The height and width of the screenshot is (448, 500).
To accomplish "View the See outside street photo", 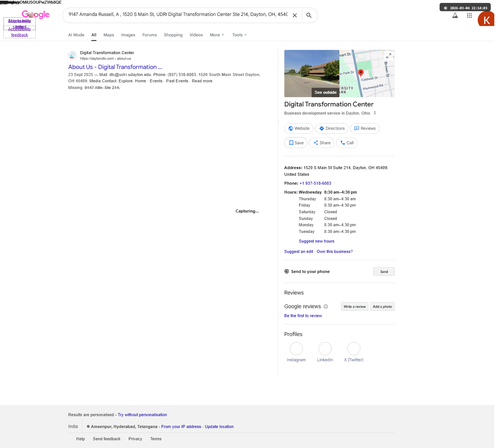I will [x=312, y=73].
